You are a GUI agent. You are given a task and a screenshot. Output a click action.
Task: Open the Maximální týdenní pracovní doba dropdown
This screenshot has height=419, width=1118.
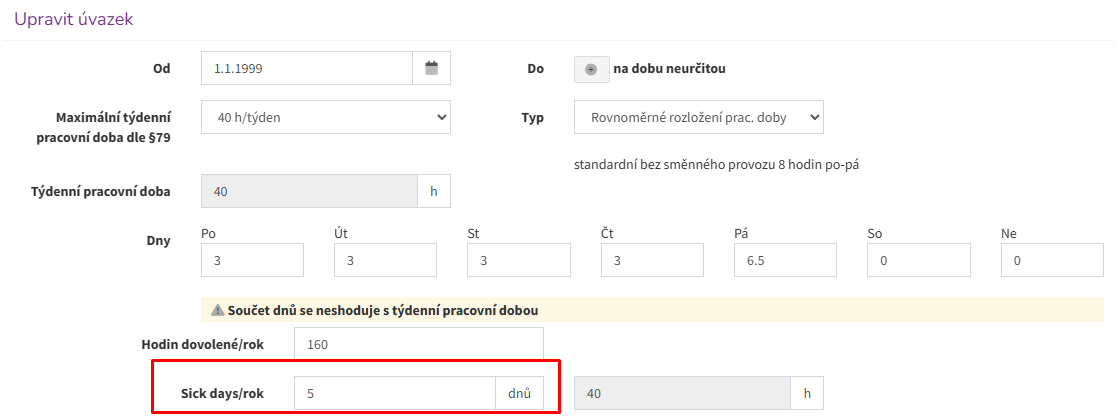tap(326, 117)
